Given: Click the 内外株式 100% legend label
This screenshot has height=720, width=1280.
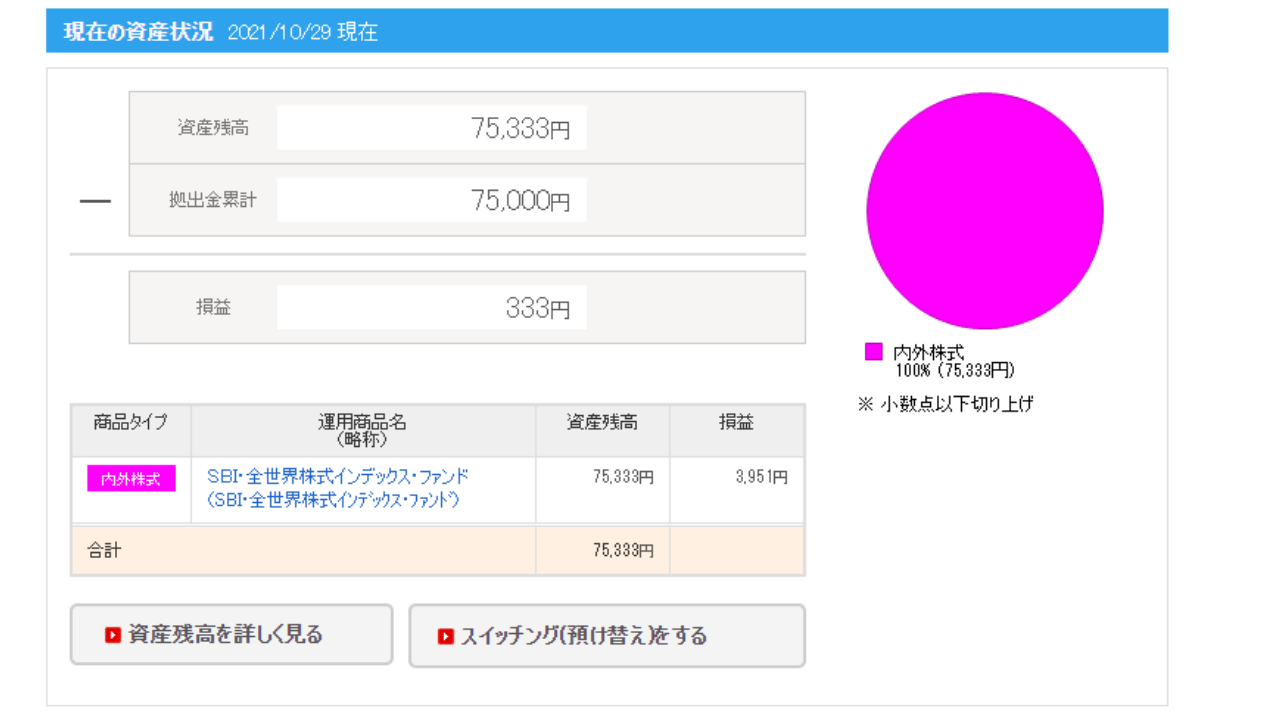Looking at the screenshot, I should (953, 362).
